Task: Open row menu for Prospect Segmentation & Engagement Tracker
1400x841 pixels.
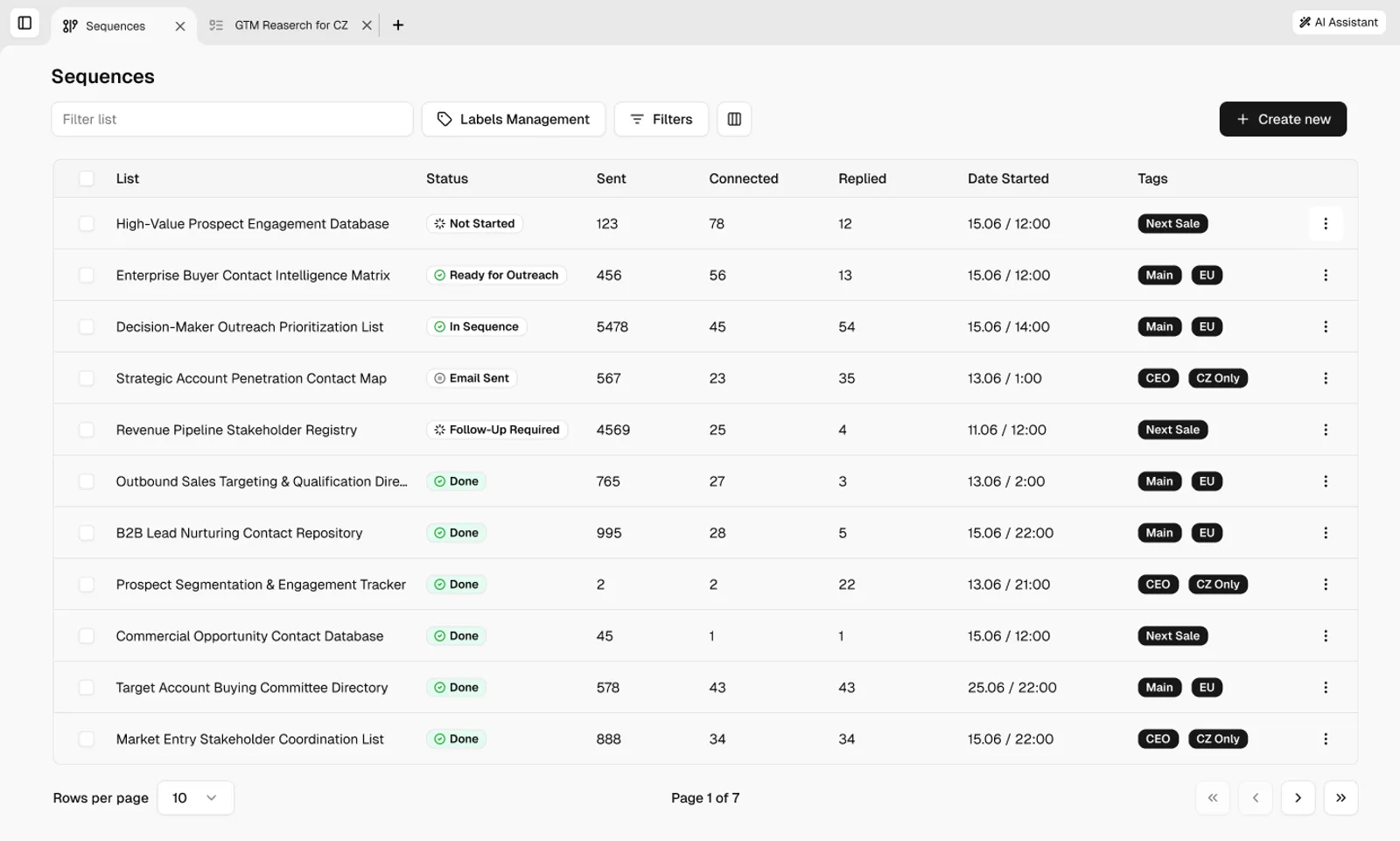Action: click(1326, 585)
